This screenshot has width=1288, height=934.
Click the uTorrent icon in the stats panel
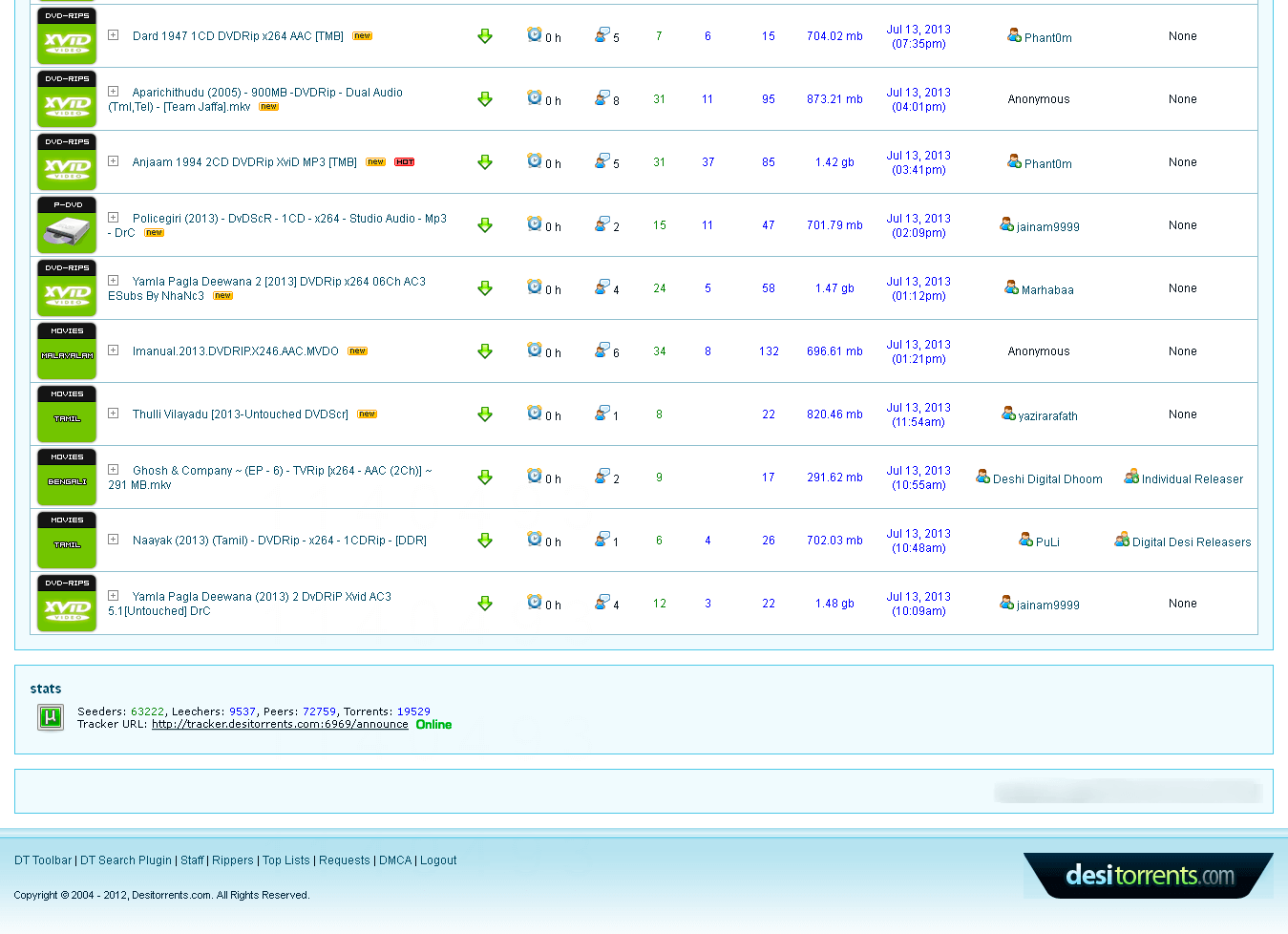51,717
